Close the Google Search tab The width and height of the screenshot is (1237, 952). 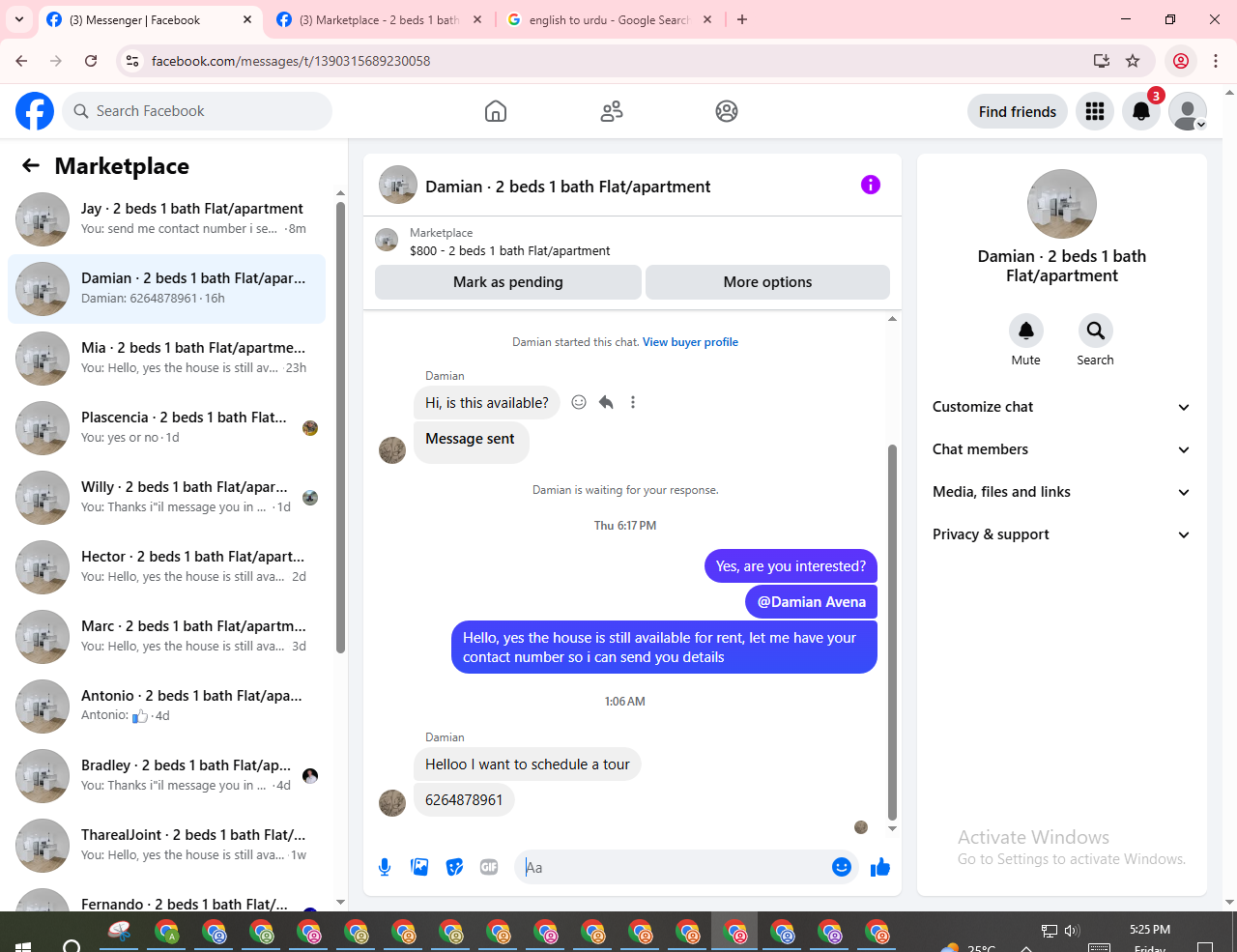pyautogui.click(x=707, y=19)
